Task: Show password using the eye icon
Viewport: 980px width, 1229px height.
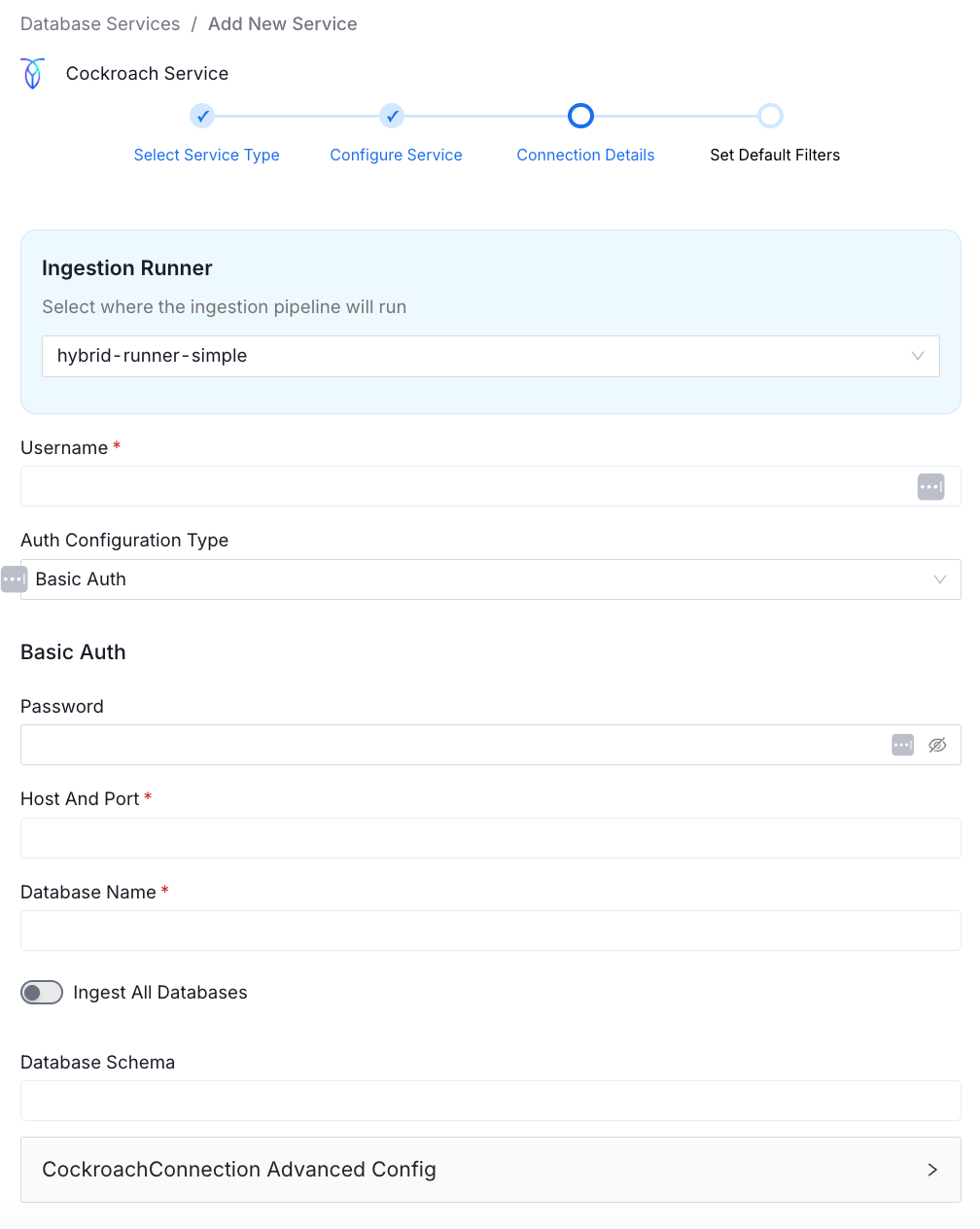Action: click(x=937, y=745)
